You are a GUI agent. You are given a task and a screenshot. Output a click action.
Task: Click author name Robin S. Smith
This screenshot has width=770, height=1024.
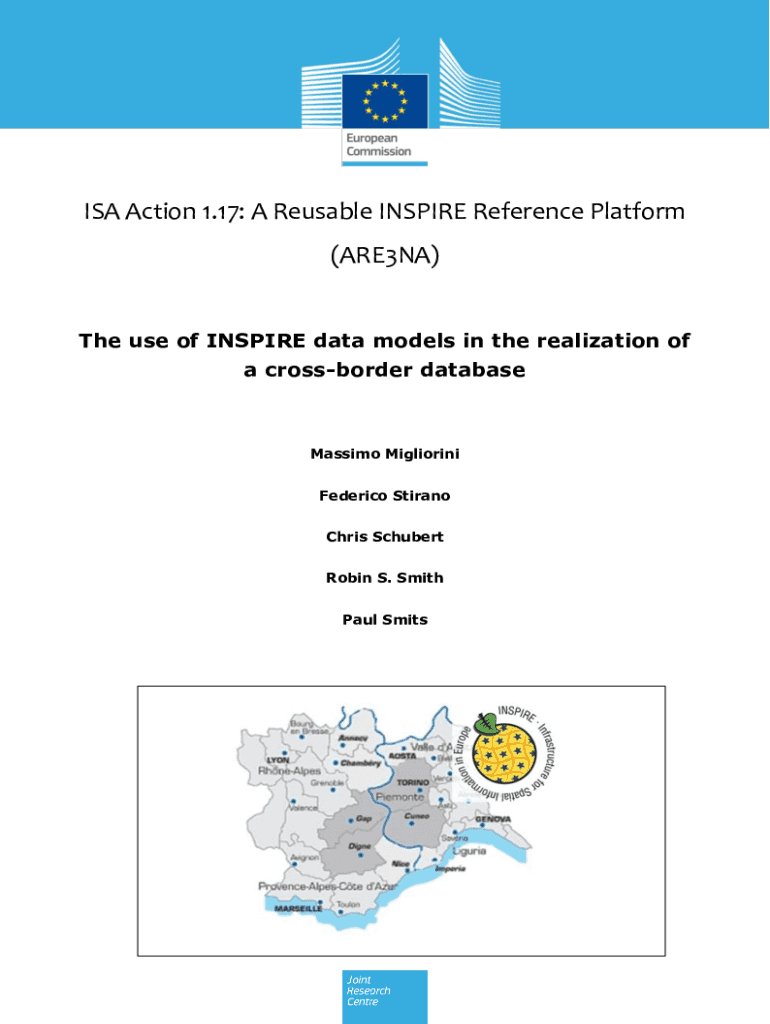tap(384, 578)
